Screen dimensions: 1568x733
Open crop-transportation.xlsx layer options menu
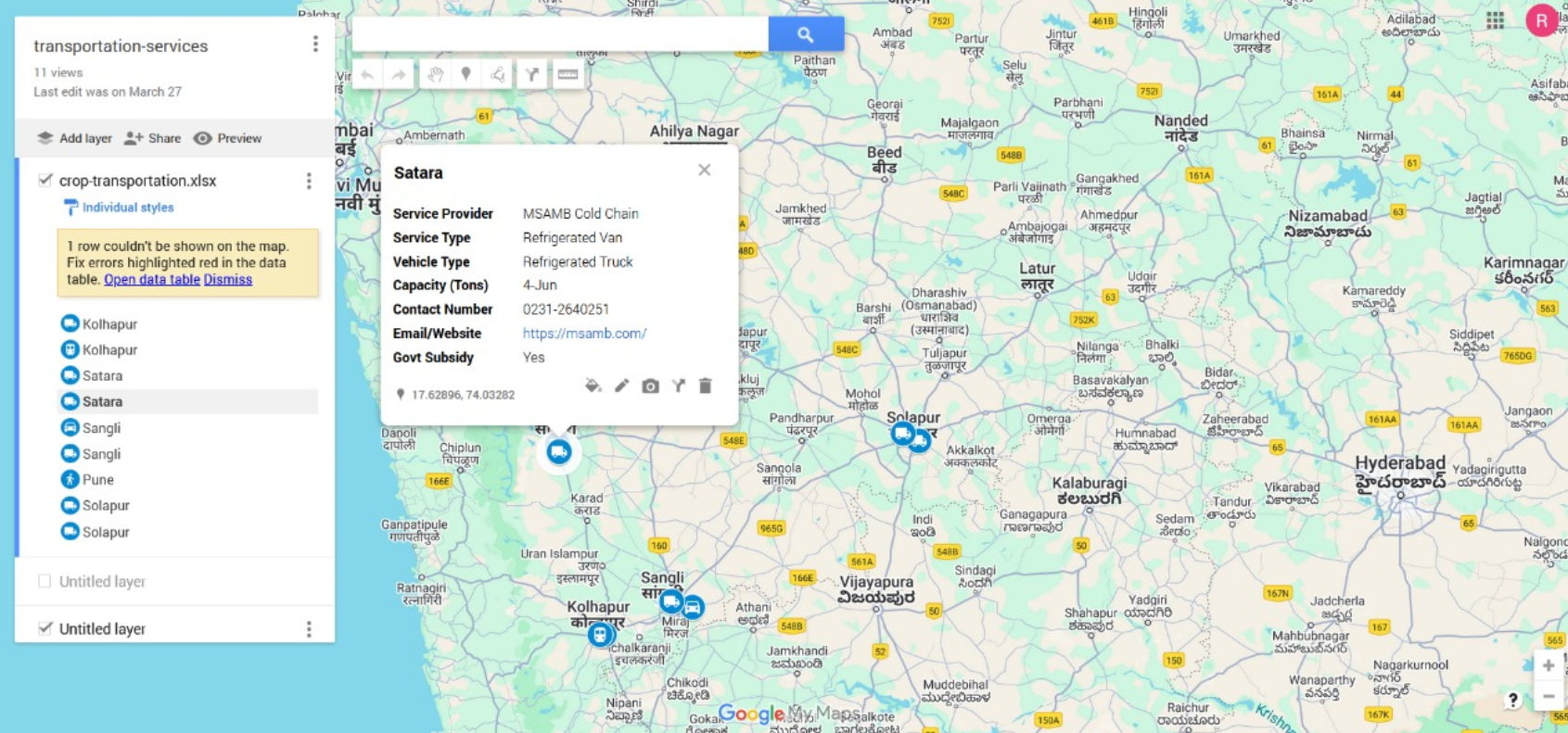tap(309, 181)
